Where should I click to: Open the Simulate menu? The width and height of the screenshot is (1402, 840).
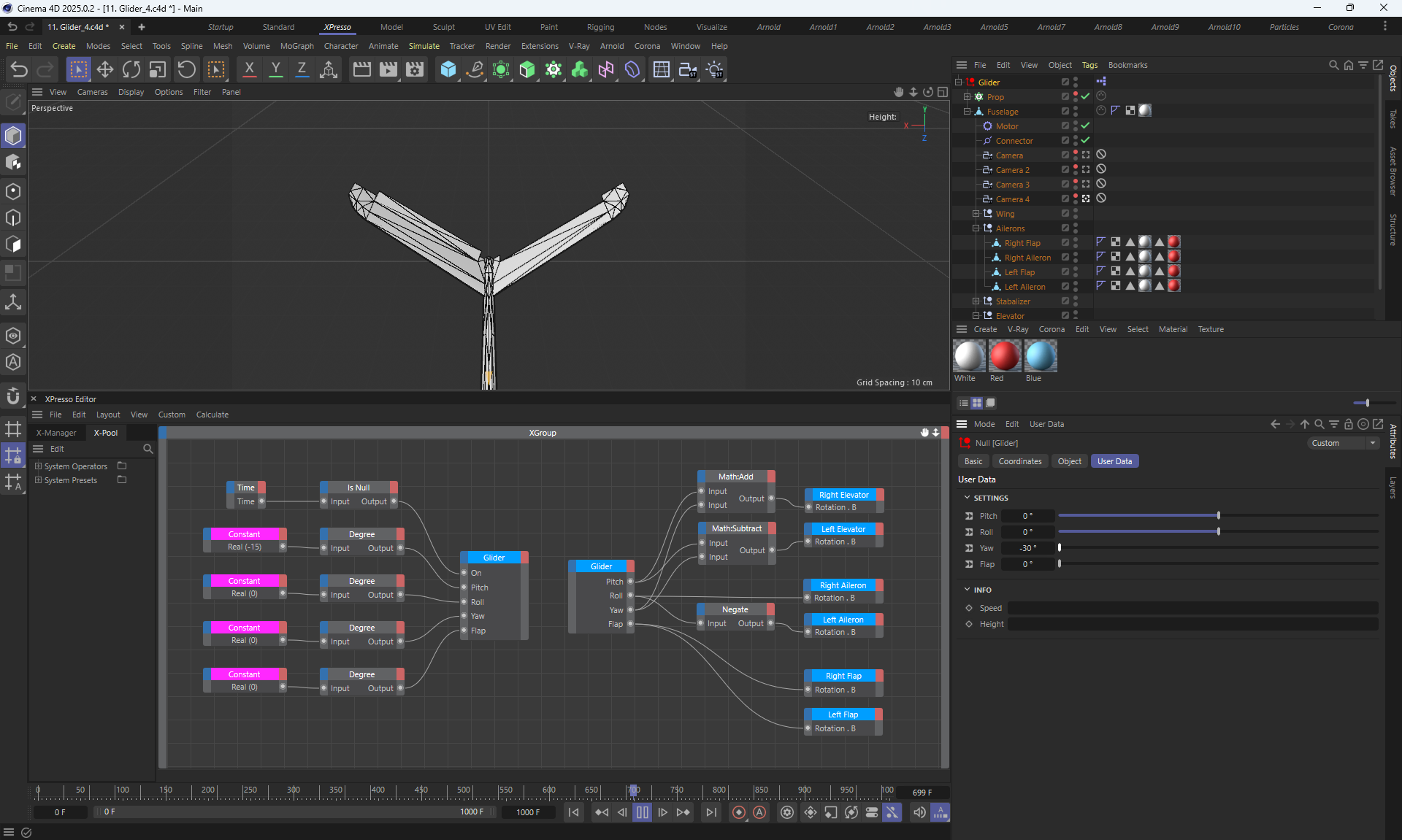(x=424, y=46)
